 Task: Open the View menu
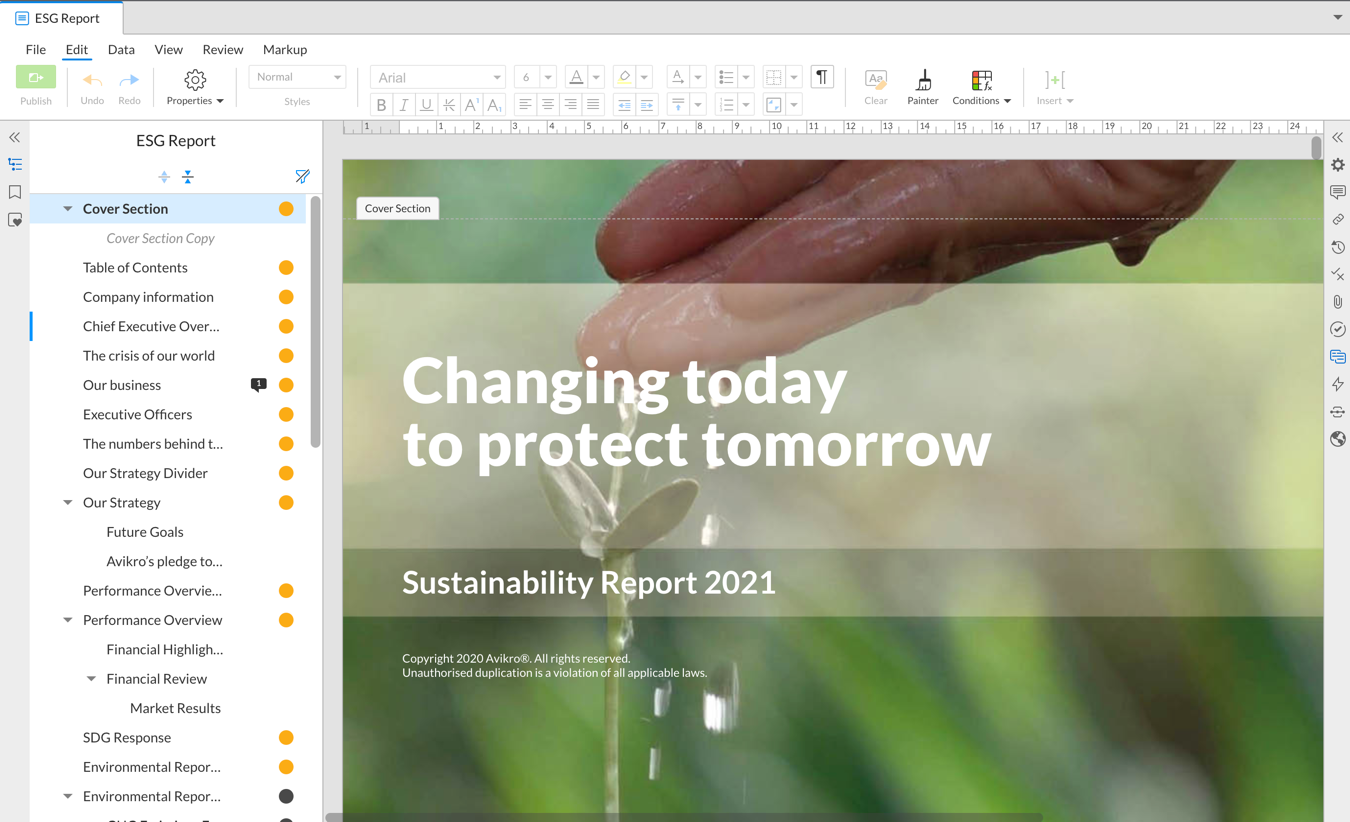(168, 49)
